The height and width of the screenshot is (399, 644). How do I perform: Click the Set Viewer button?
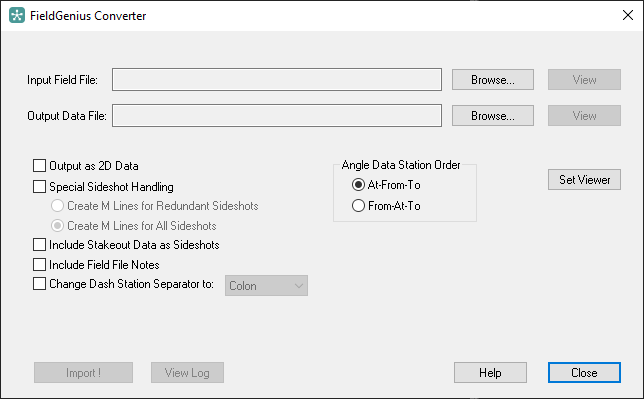coord(584,180)
